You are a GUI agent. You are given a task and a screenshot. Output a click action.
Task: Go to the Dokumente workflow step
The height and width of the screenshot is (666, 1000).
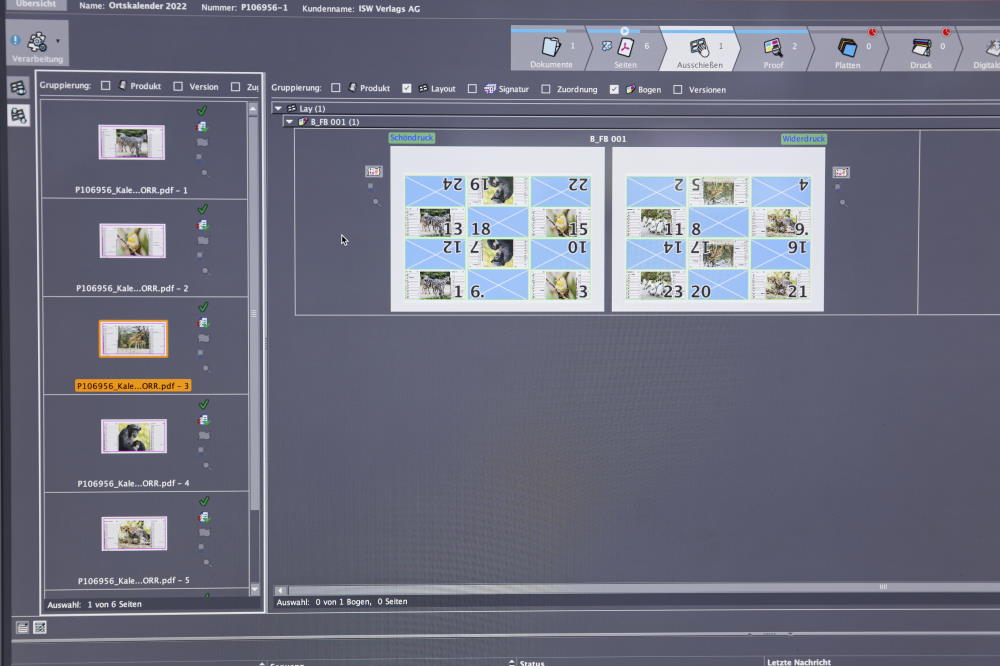point(552,50)
